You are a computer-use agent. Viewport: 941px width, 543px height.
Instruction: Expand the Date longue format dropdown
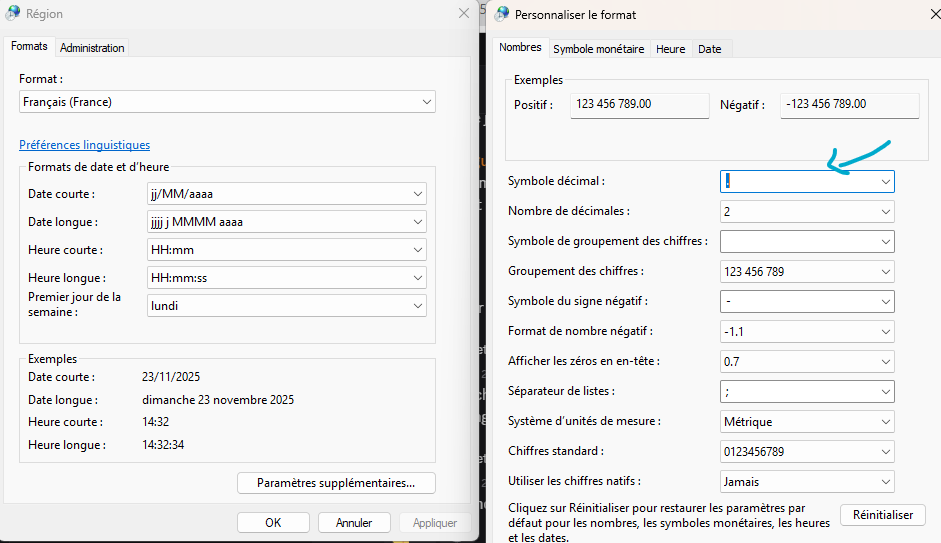pos(287,222)
